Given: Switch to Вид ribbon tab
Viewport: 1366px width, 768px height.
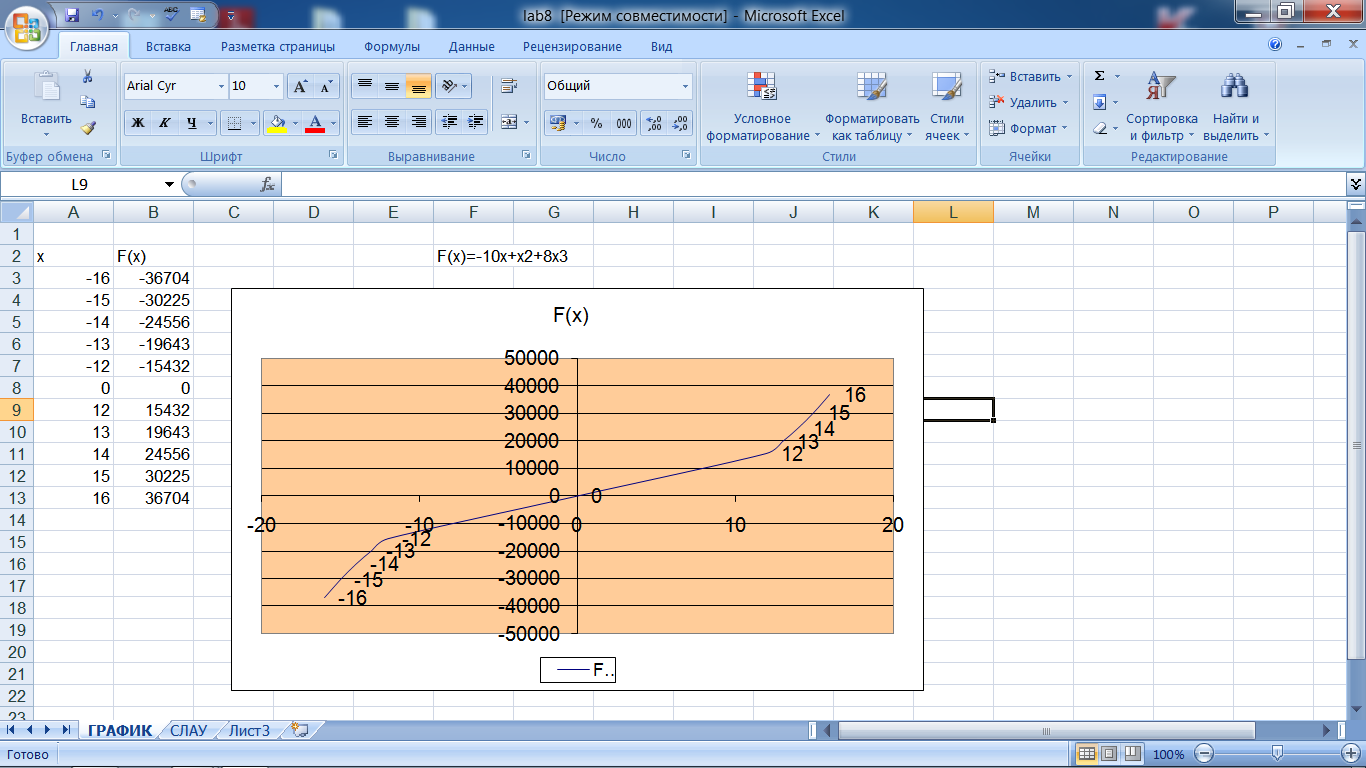Looking at the screenshot, I should tap(661, 46).
